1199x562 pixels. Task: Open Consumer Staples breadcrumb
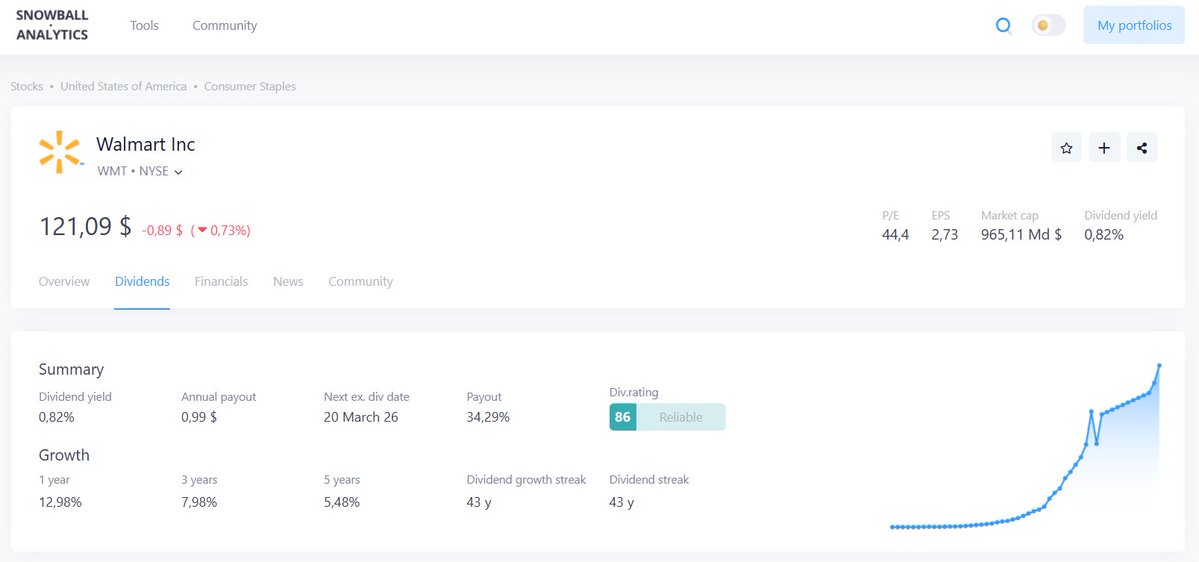[250, 86]
